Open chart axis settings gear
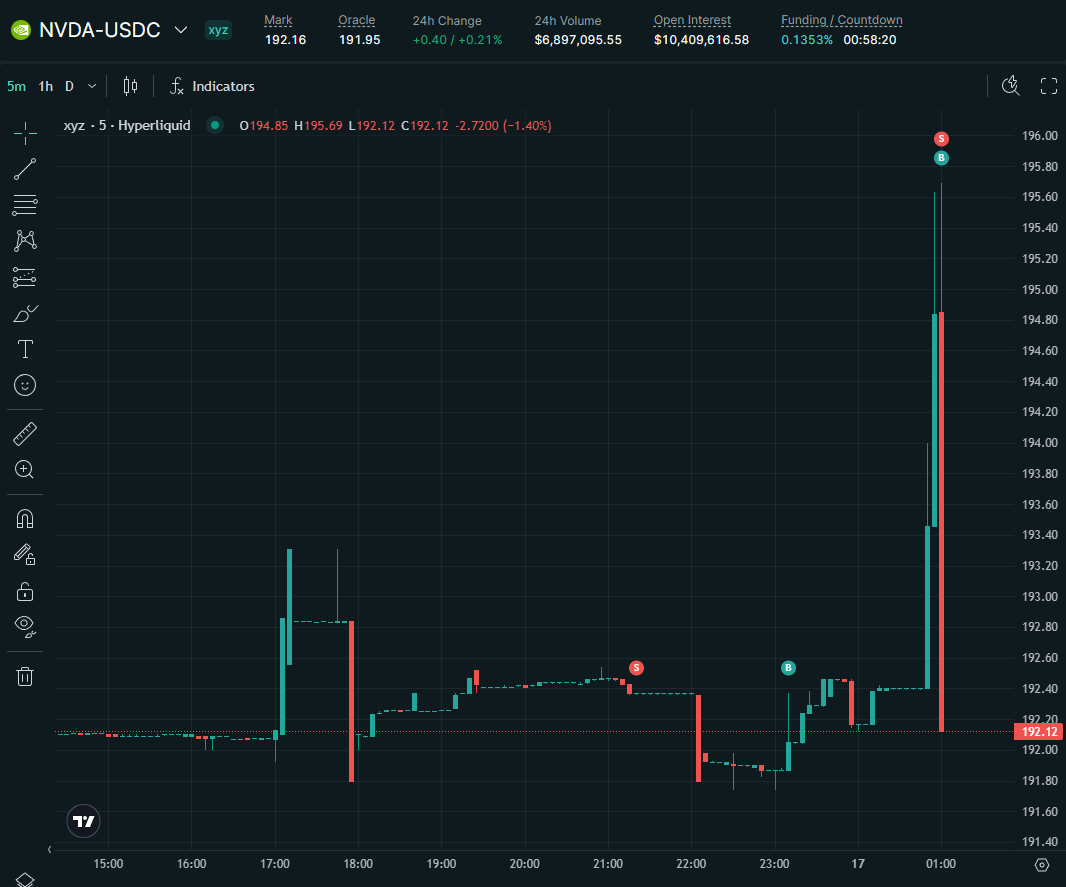The width and height of the screenshot is (1066, 887). tap(1042, 865)
